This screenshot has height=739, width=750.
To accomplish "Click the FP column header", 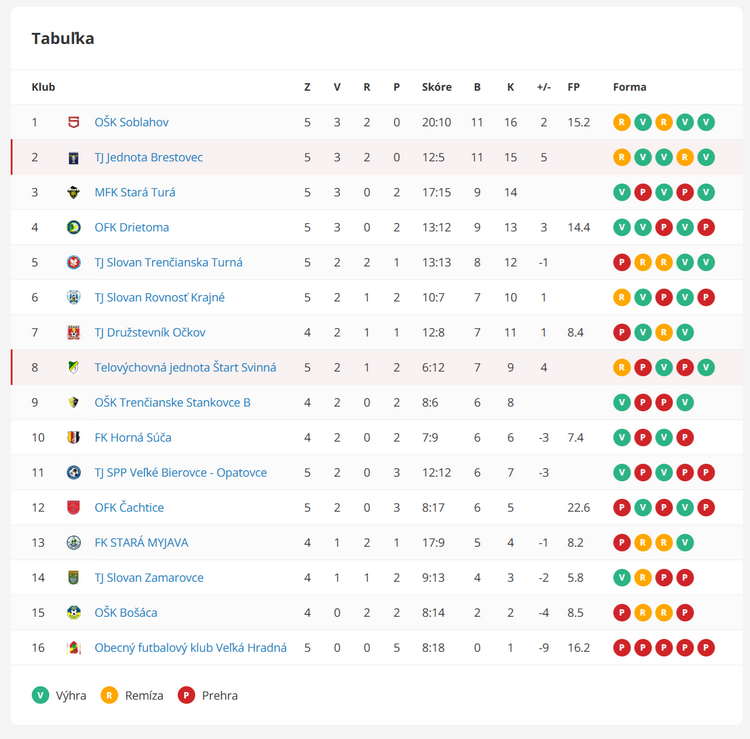I will (573, 87).
